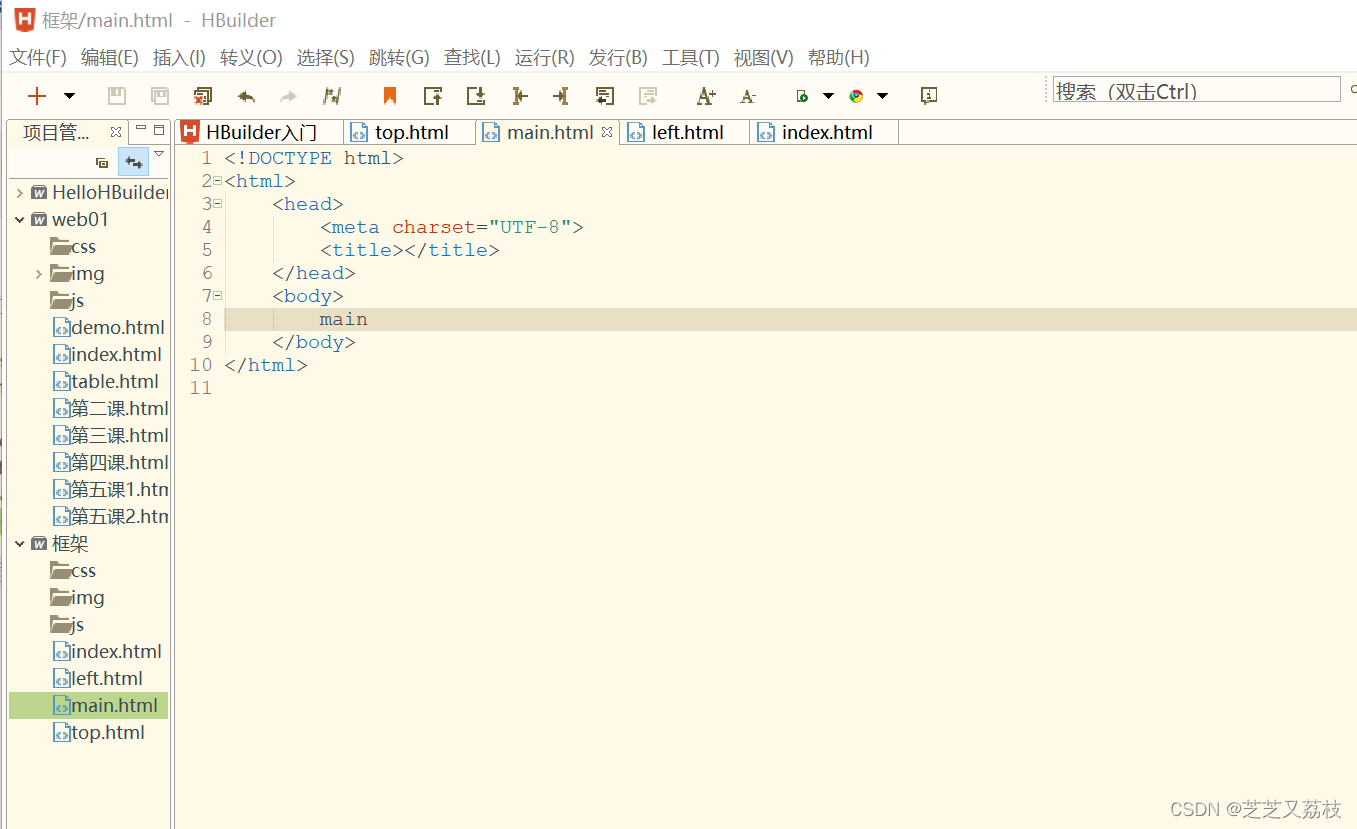Increase editor font size with A+

(706, 96)
